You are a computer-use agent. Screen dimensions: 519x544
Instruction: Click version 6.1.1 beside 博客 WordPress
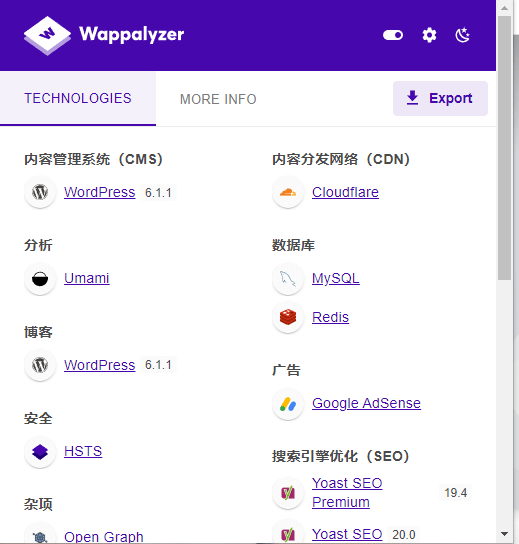click(158, 365)
